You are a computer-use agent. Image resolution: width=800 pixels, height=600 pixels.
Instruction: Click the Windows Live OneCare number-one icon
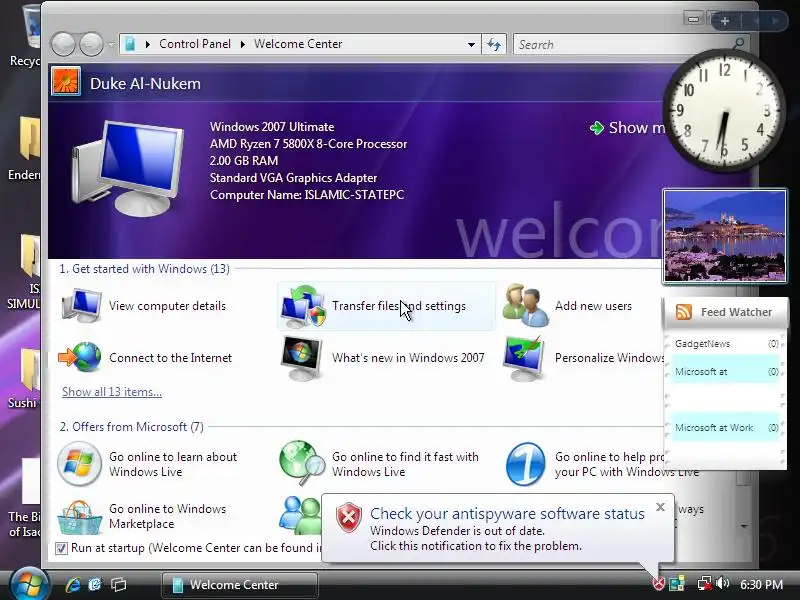click(526, 464)
